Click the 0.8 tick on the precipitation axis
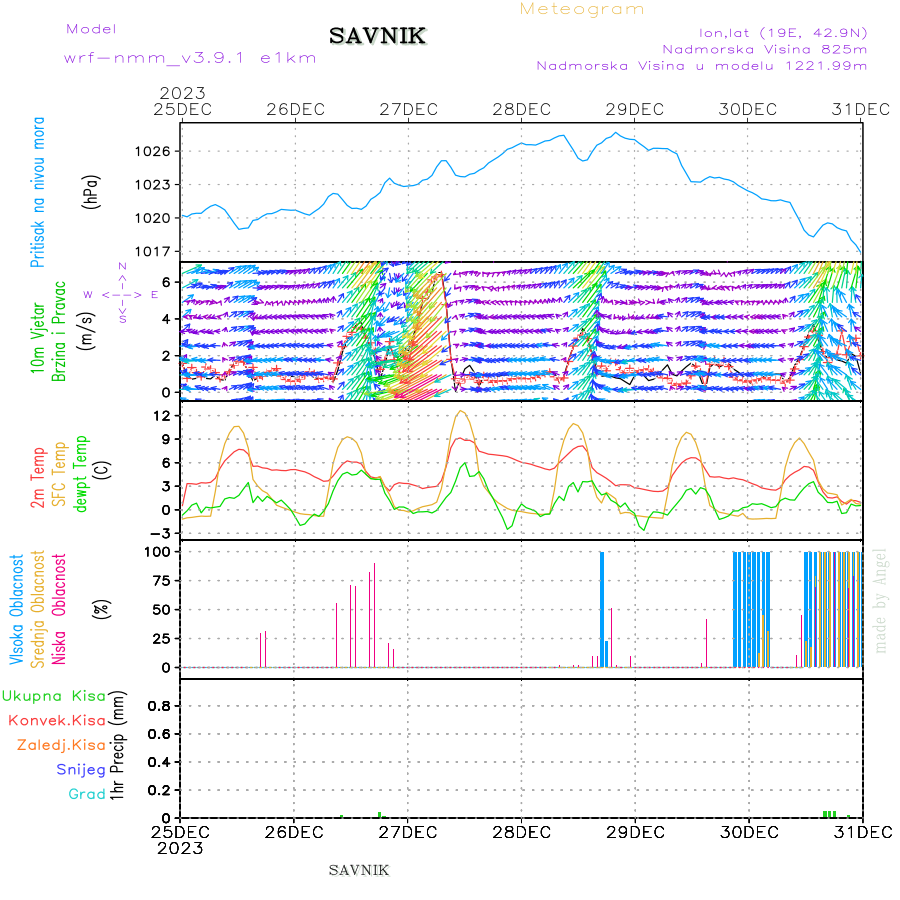 (159, 706)
